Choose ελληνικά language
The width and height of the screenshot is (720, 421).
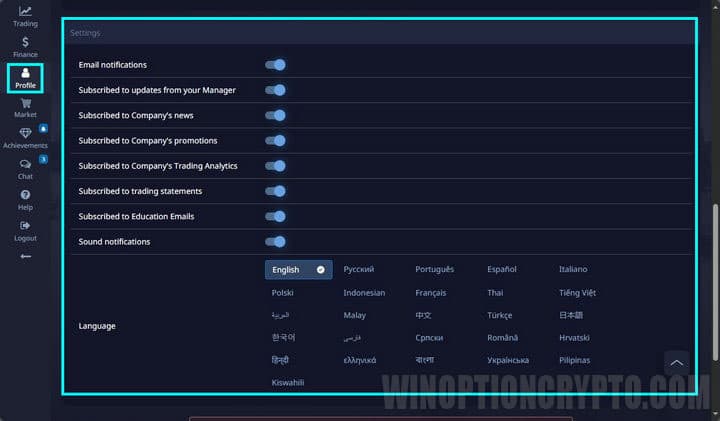pos(360,360)
